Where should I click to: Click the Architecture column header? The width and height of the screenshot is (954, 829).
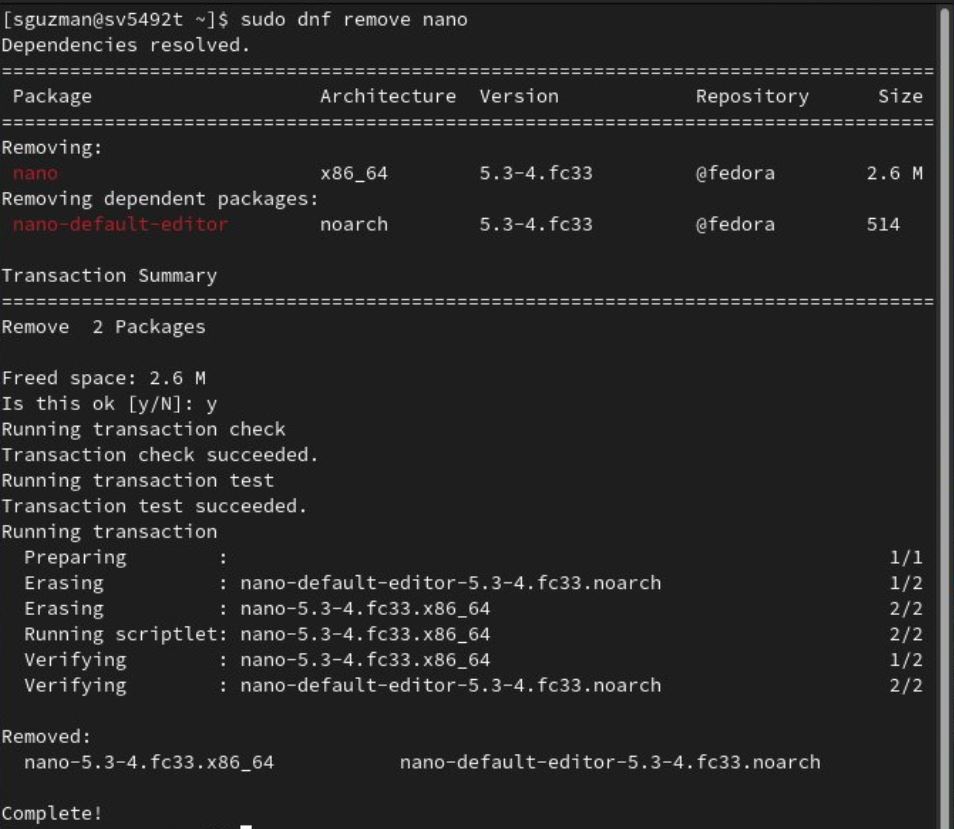pos(388,97)
